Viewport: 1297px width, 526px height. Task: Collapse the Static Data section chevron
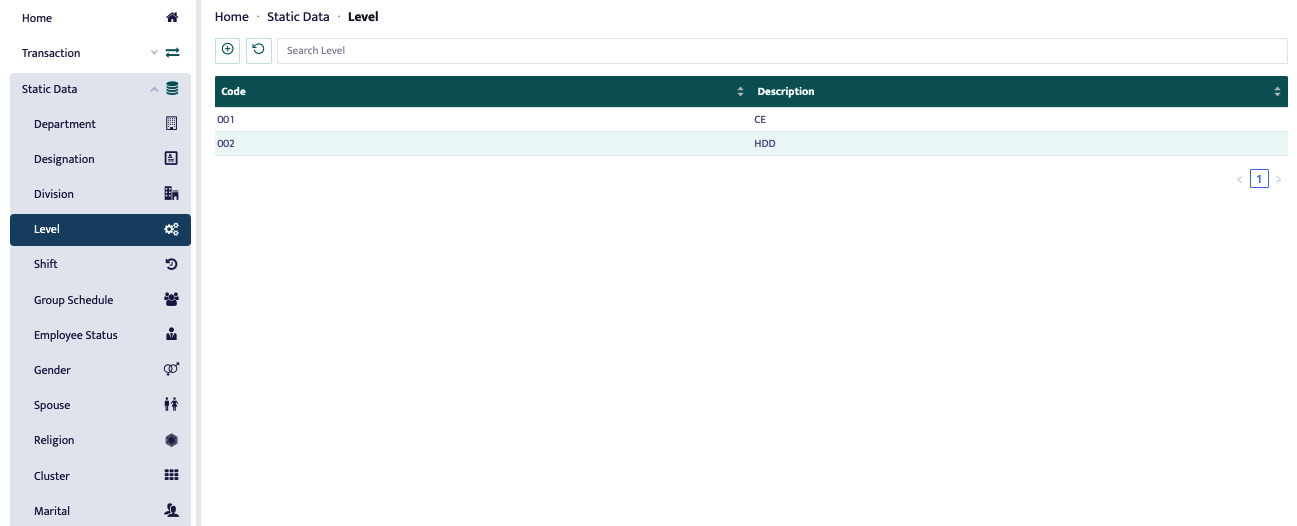154,89
